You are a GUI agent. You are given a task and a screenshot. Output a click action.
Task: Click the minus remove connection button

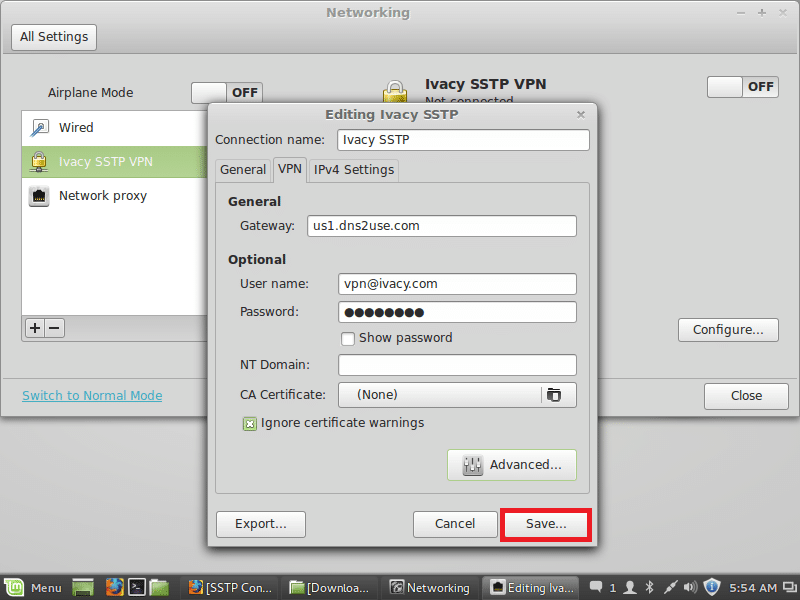pyautogui.click(x=55, y=328)
